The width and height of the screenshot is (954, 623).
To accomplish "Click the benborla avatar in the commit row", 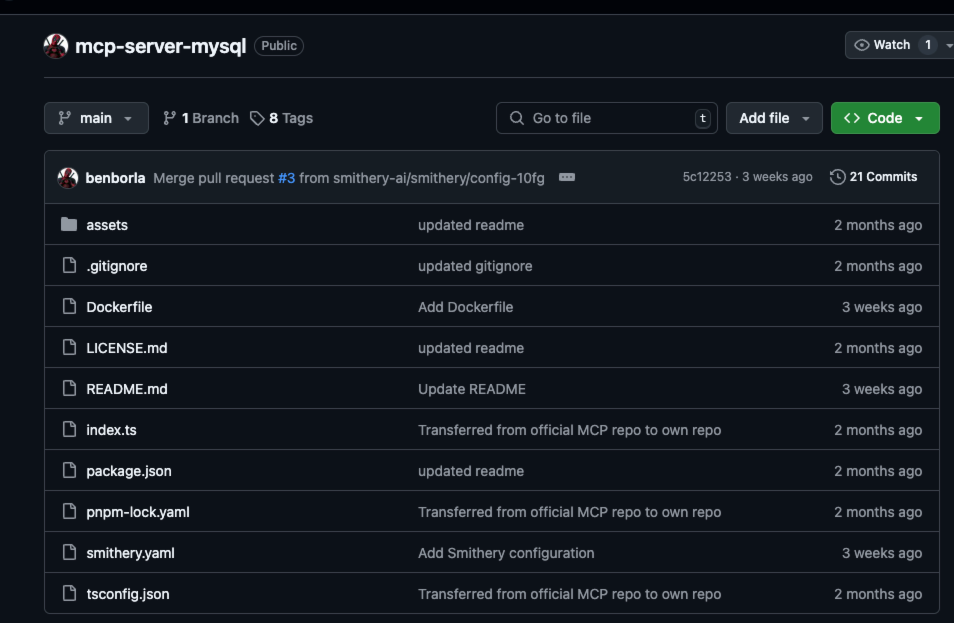I will click(68, 178).
